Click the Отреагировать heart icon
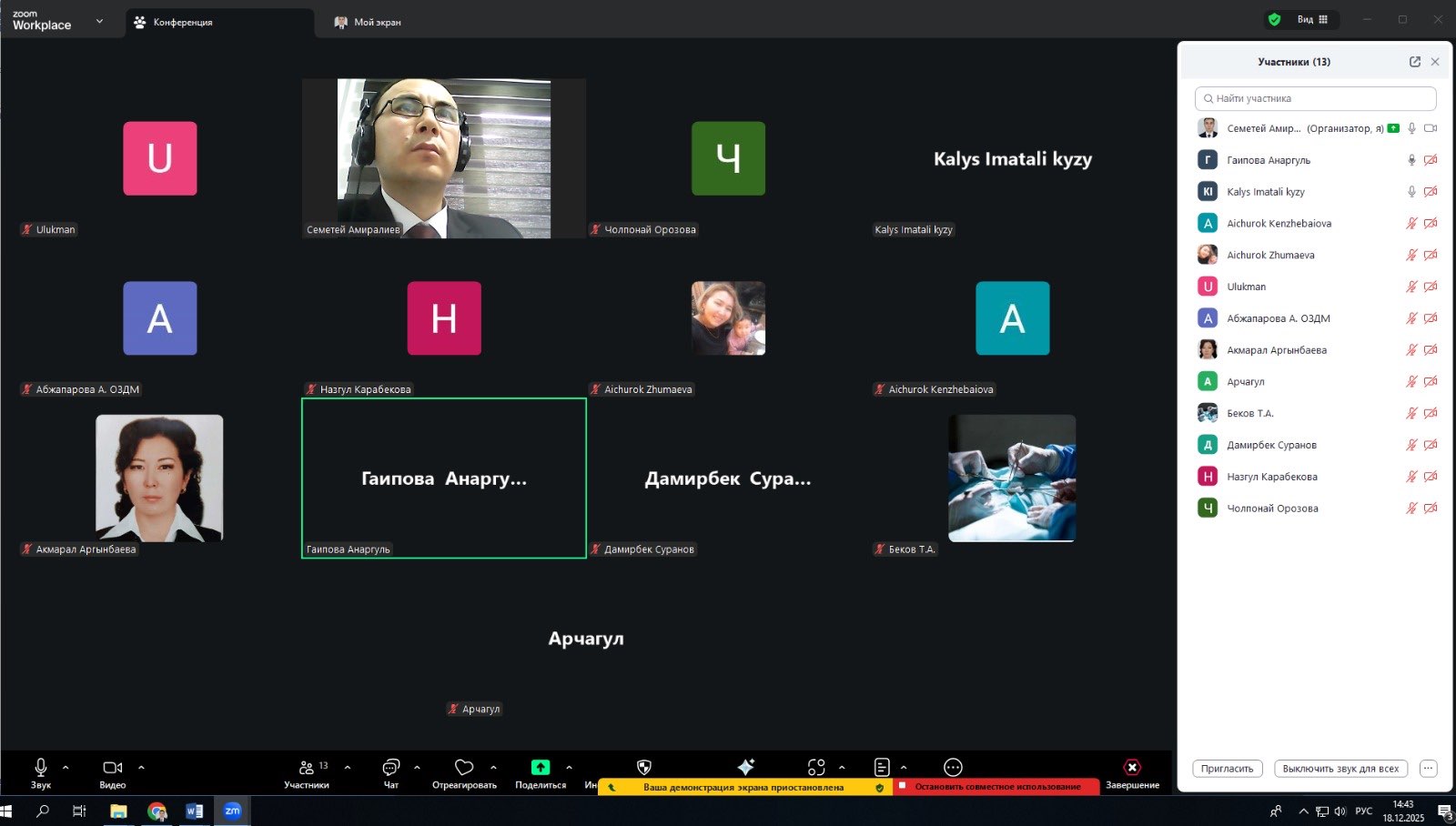 coord(464,768)
